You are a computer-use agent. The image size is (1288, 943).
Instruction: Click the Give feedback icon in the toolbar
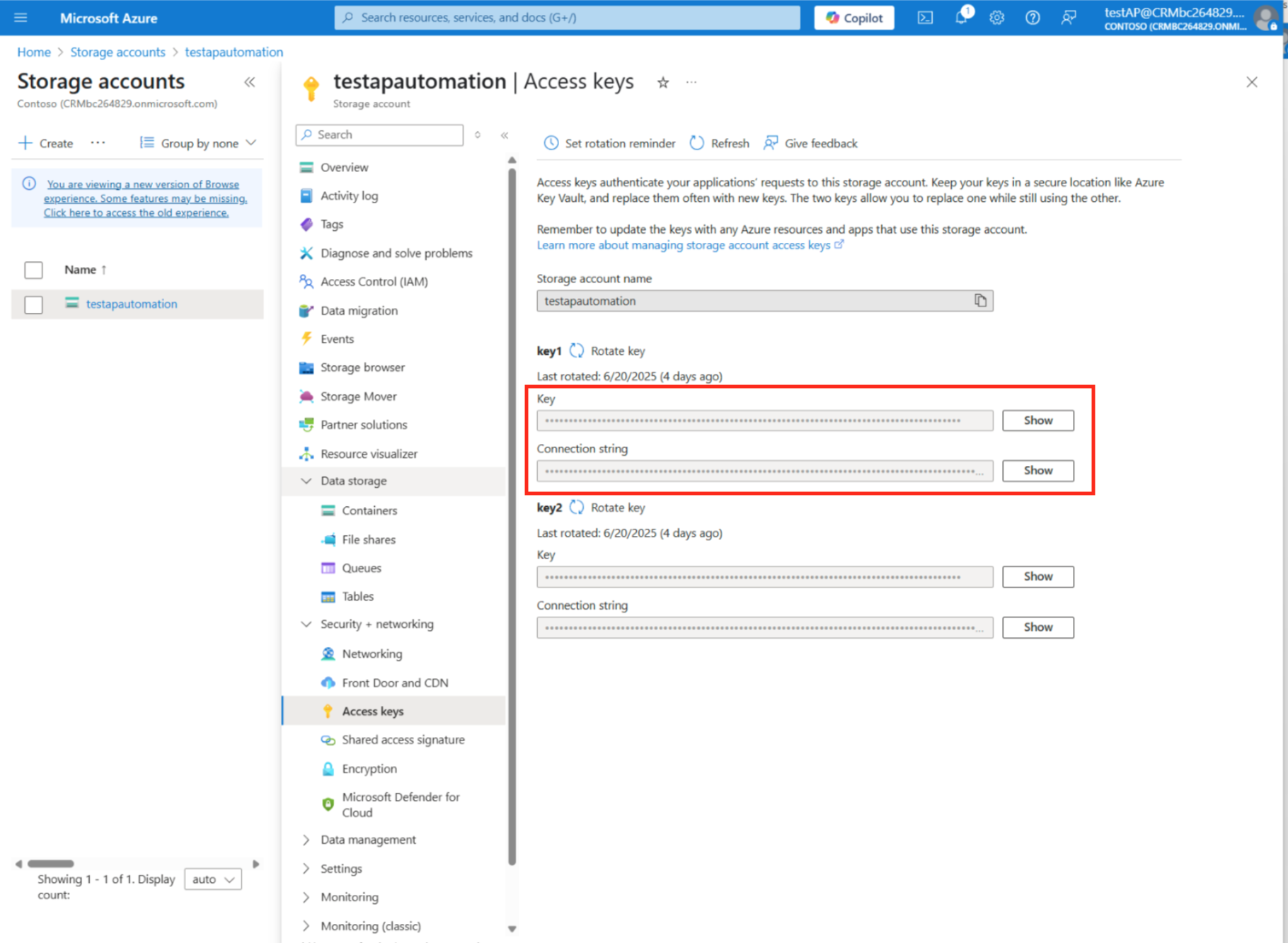[771, 143]
